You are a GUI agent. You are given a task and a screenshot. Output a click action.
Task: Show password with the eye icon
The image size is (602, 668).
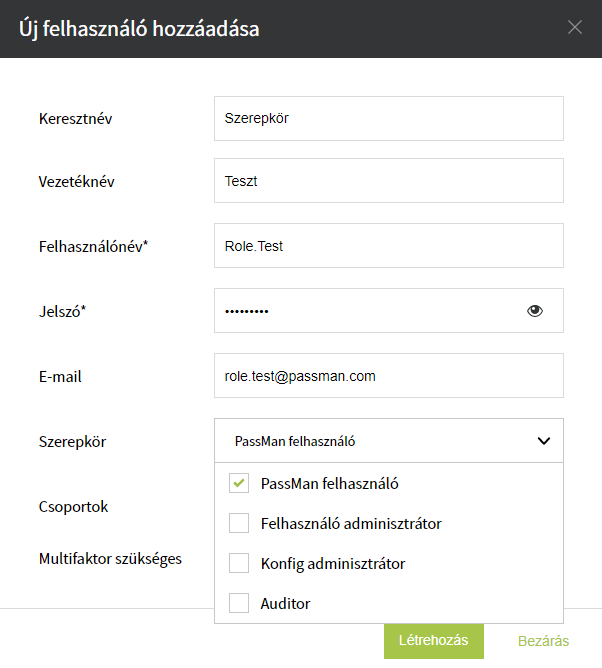click(535, 311)
